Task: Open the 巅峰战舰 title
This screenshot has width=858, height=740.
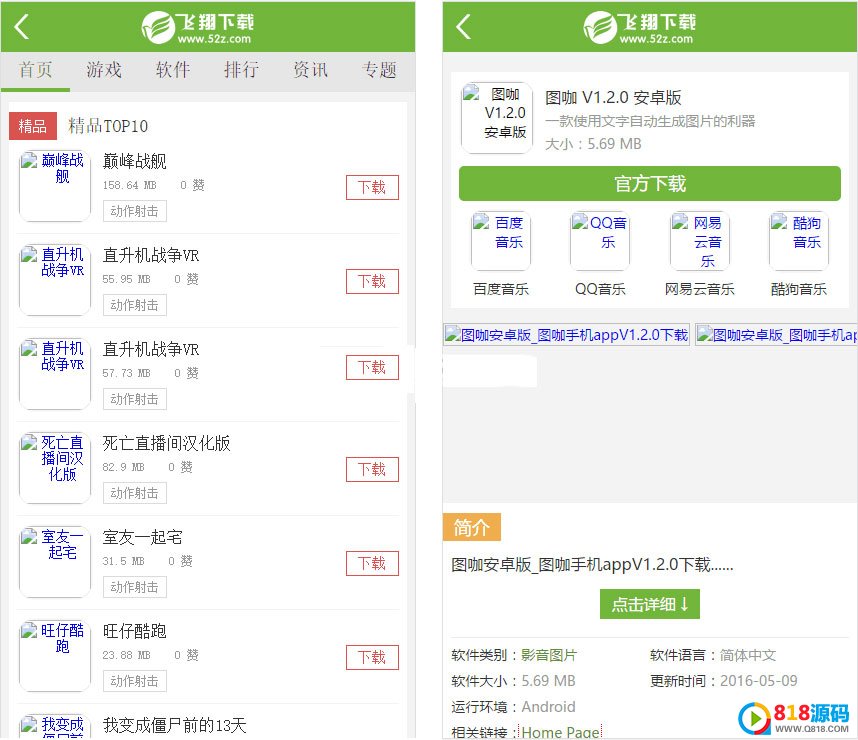Action: pyautogui.click(x=135, y=161)
